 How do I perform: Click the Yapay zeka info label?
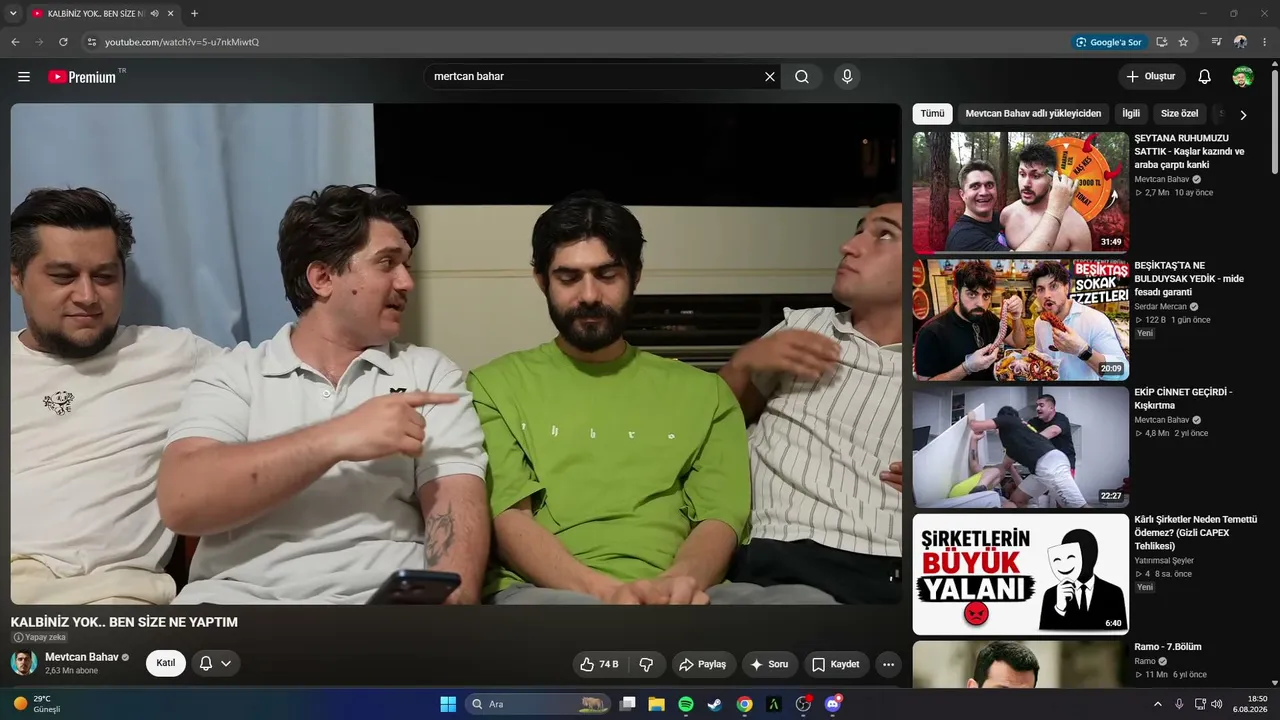[39, 637]
